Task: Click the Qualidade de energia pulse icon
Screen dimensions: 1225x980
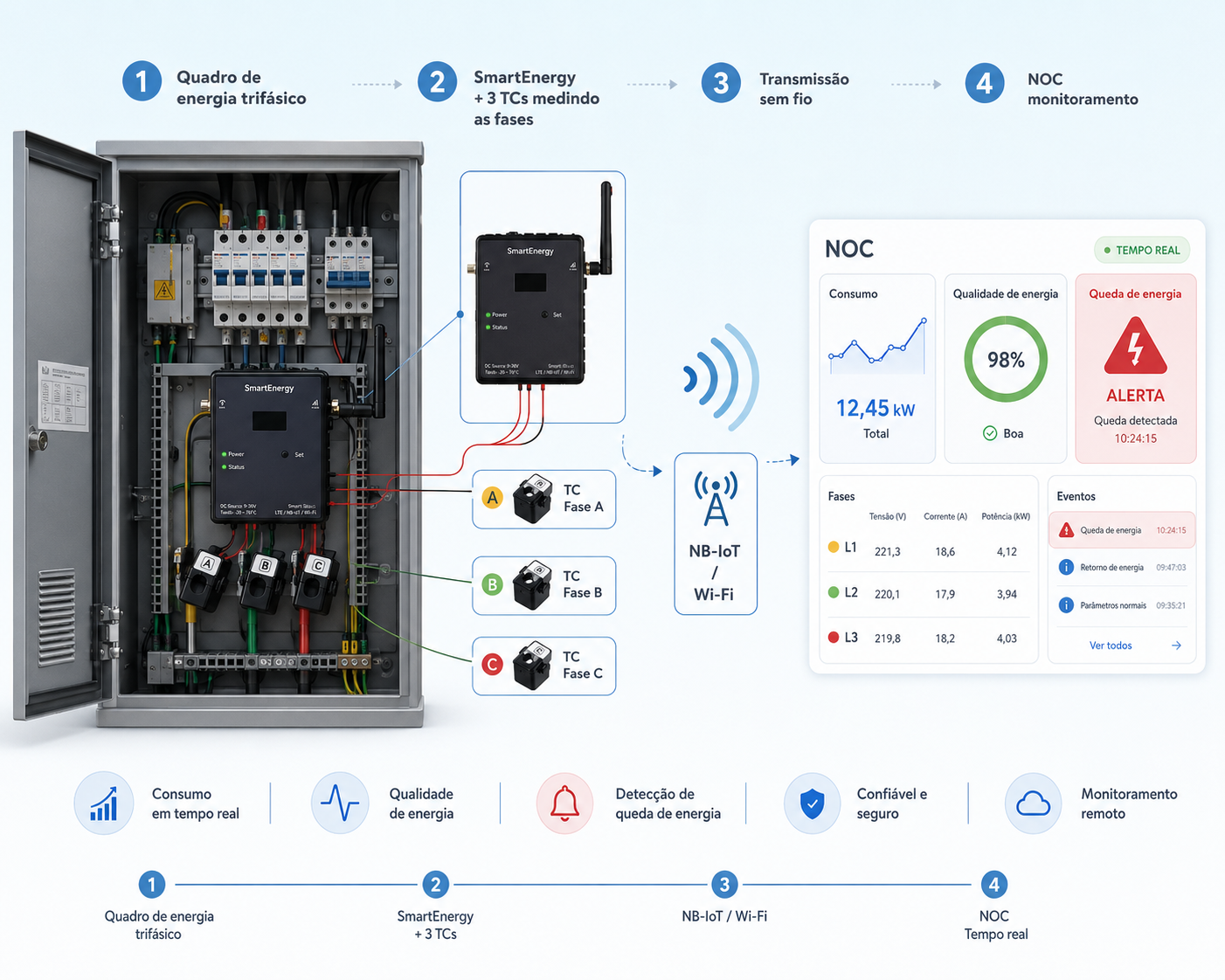Action: coord(340,803)
